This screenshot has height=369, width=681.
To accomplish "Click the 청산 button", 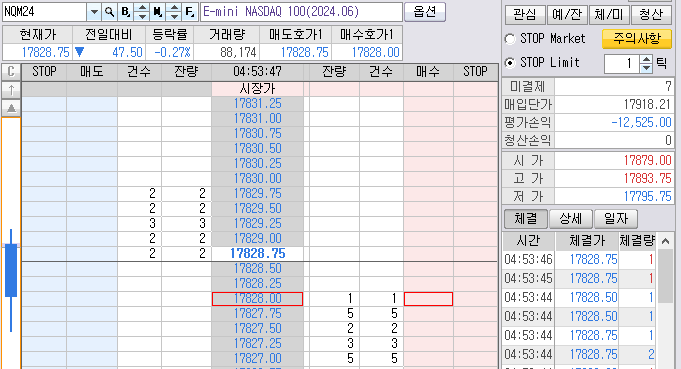I will (x=651, y=15).
